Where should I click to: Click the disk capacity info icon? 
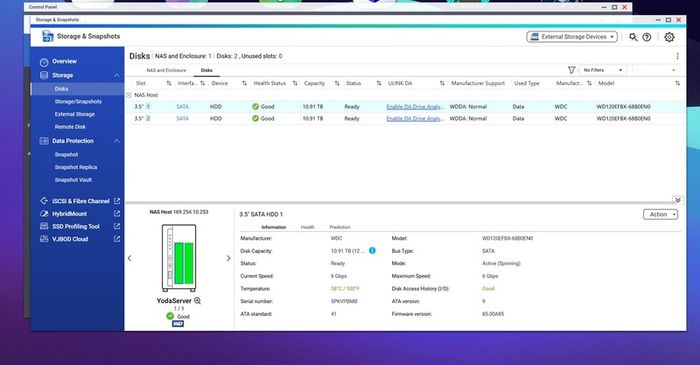(x=372, y=251)
